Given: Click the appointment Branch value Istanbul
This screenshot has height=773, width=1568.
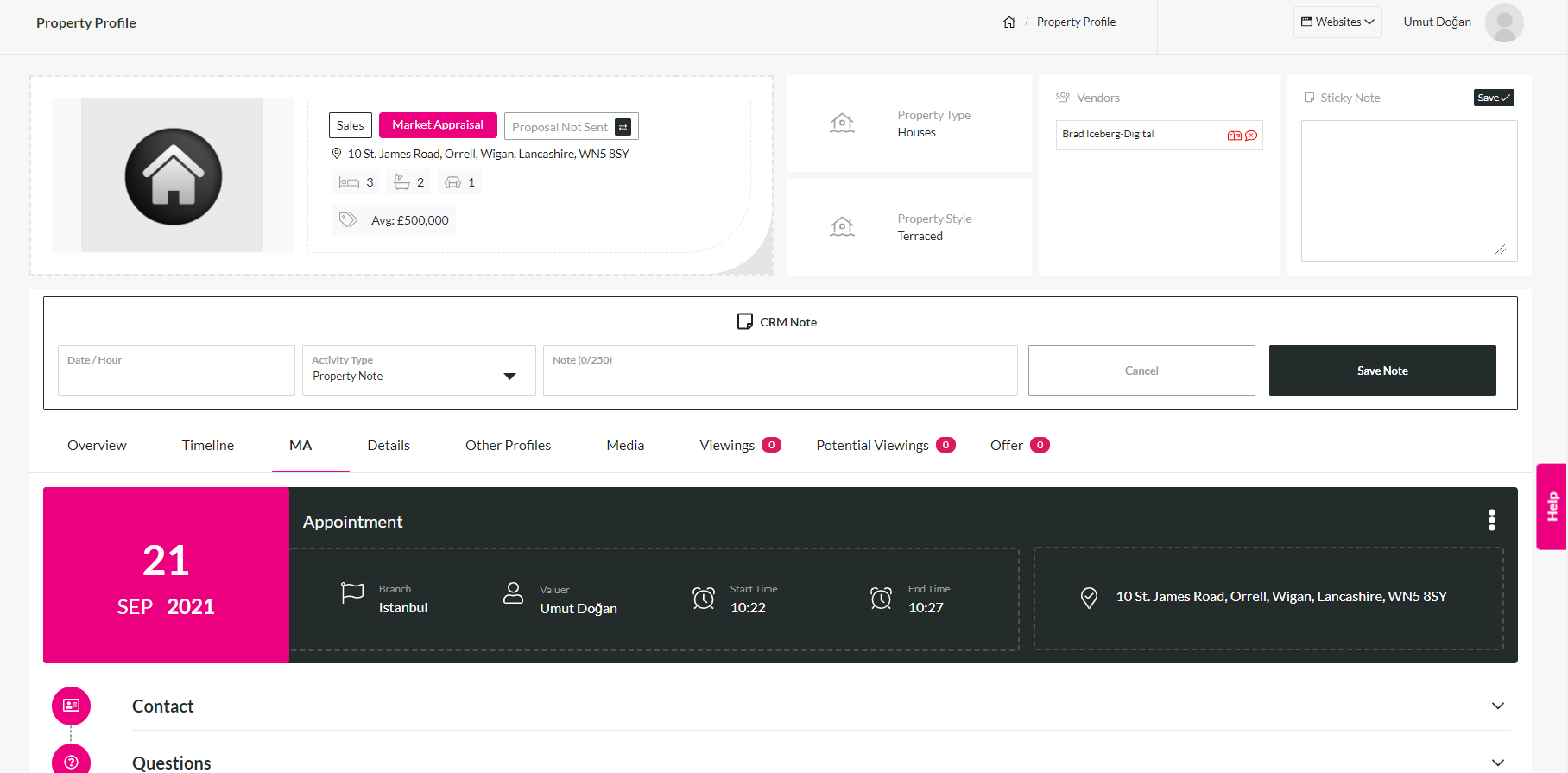Looking at the screenshot, I should [403, 608].
